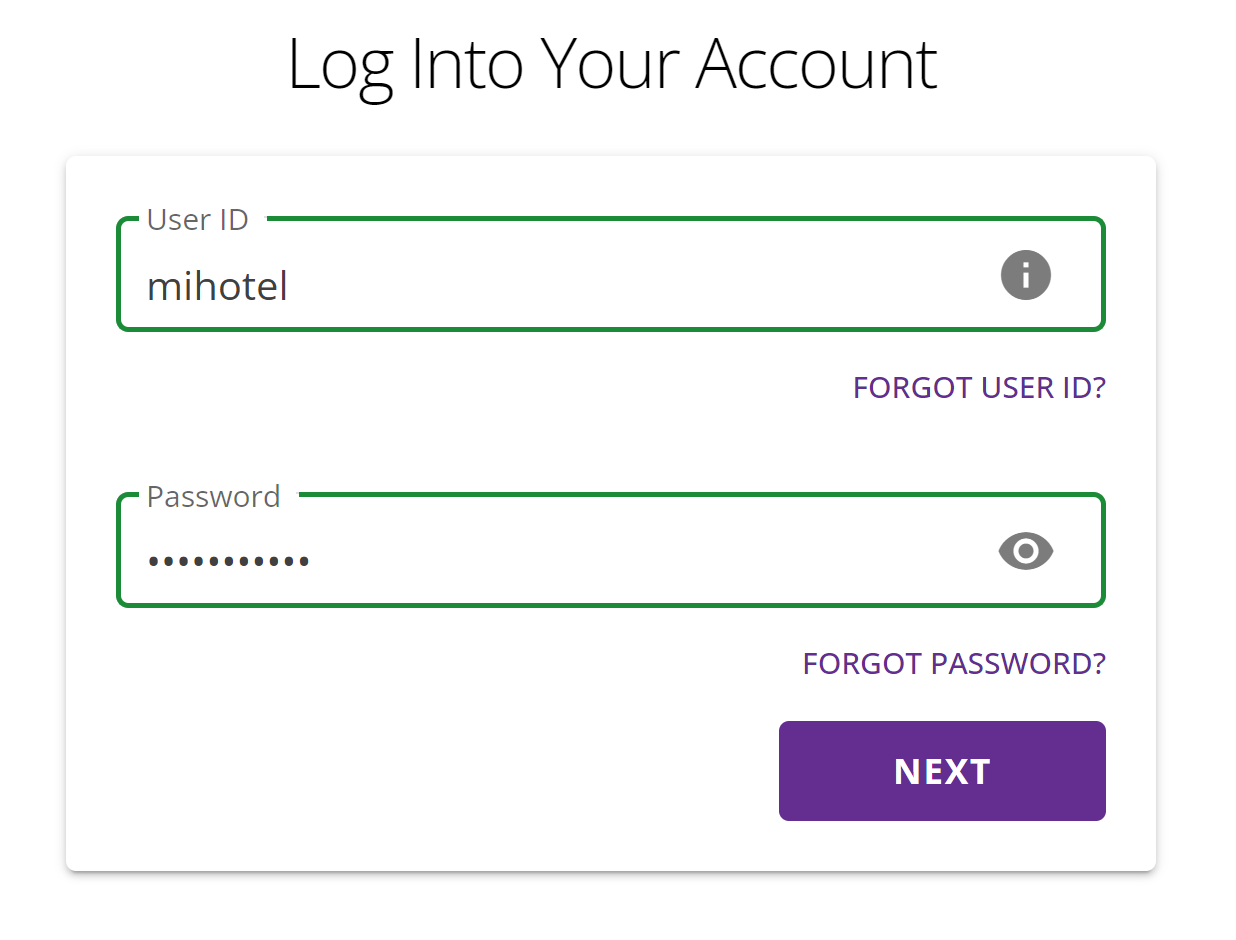This screenshot has height=940, width=1236.
Task: Click the Password field label
Action: coord(213,496)
